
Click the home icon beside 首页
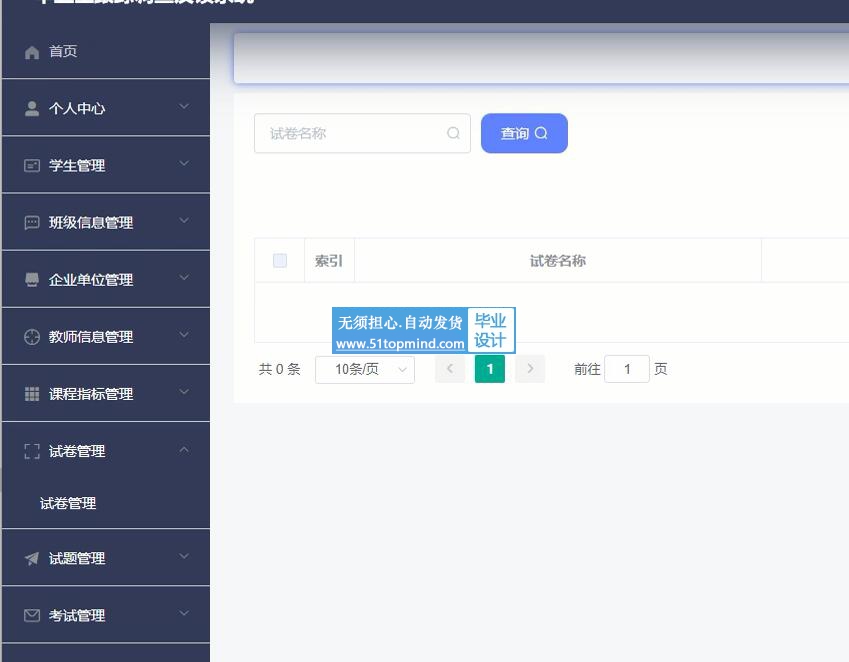click(32, 53)
